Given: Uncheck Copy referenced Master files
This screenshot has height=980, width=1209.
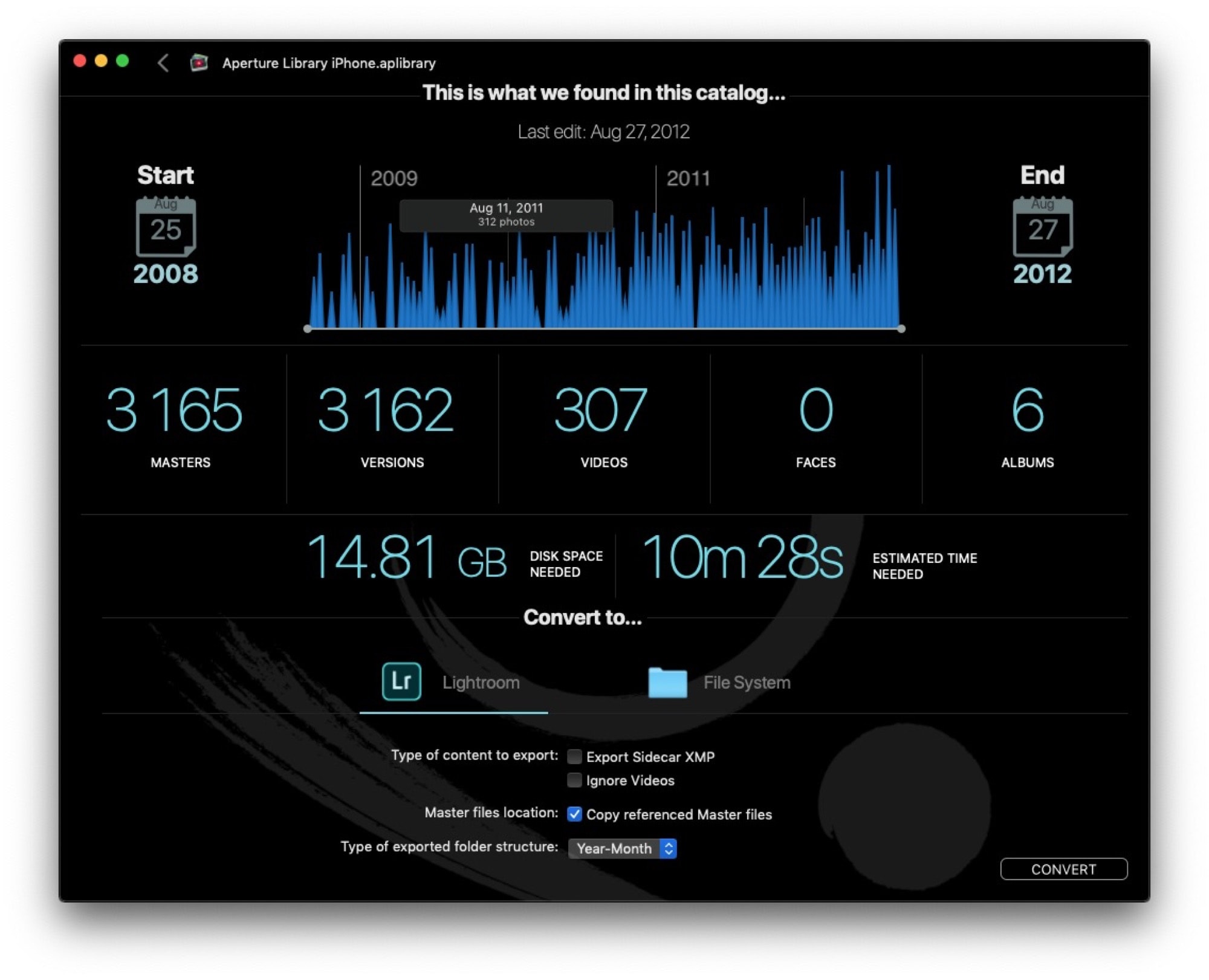Looking at the screenshot, I should coord(574,814).
